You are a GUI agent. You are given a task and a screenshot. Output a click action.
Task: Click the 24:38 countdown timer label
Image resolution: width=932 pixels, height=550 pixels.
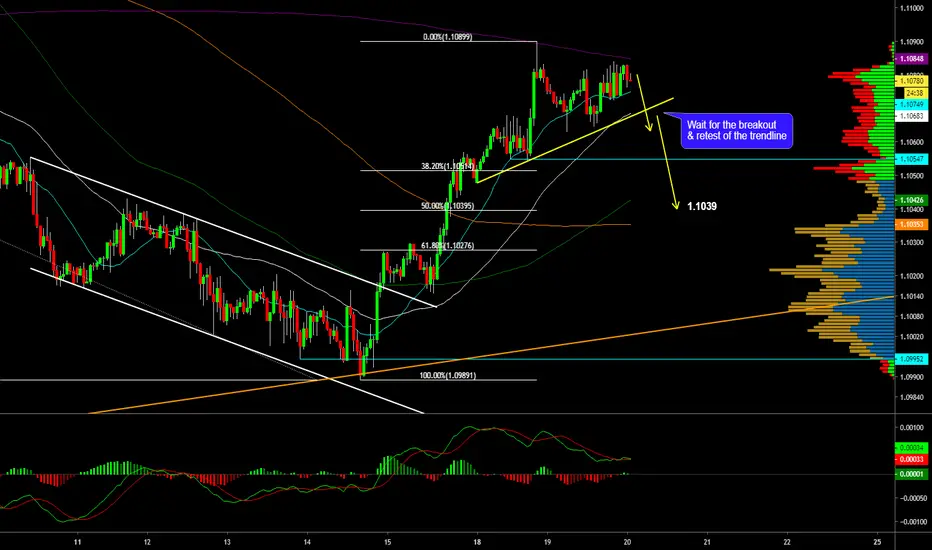(x=915, y=93)
